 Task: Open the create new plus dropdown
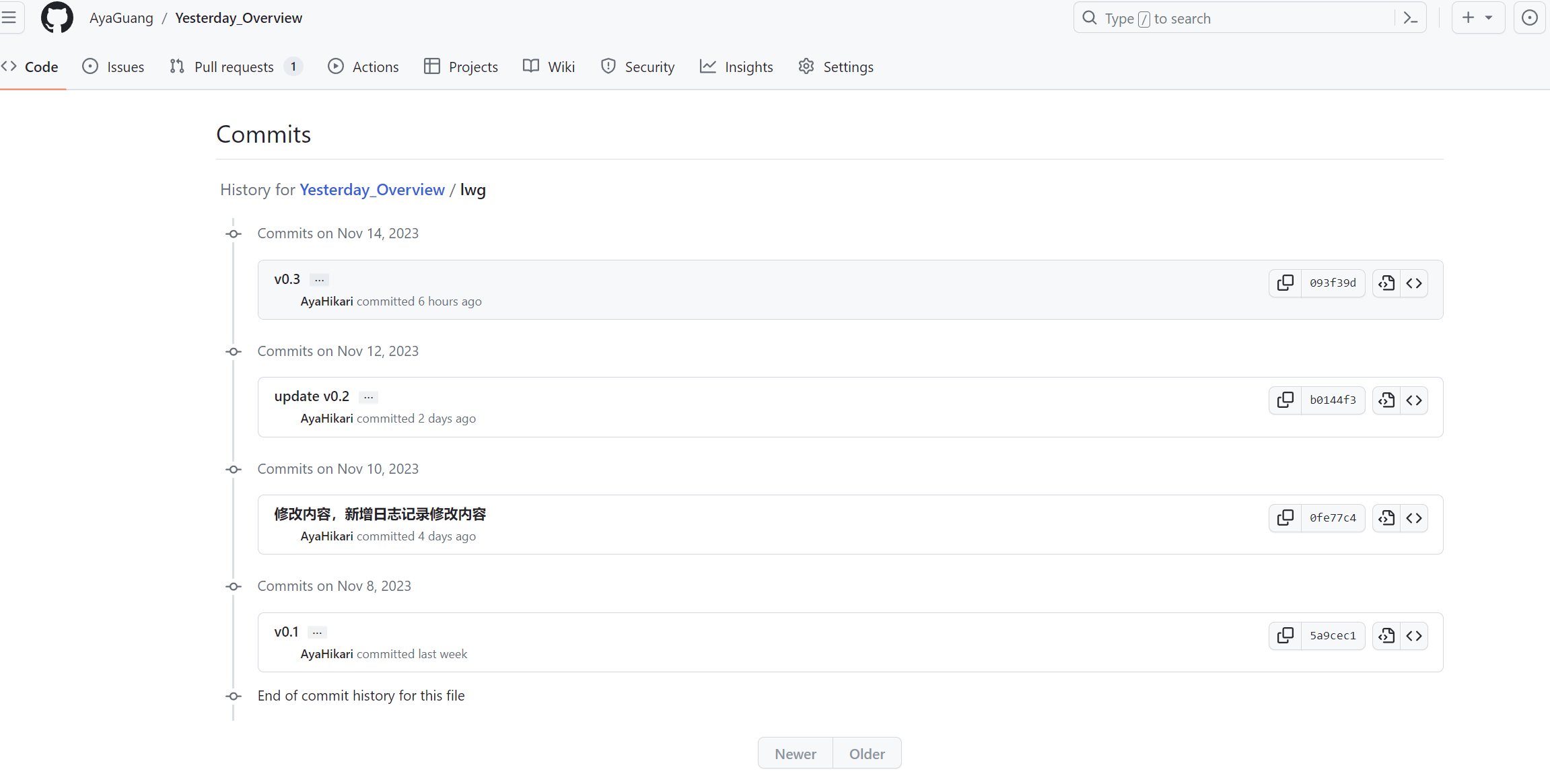tap(1478, 18)
